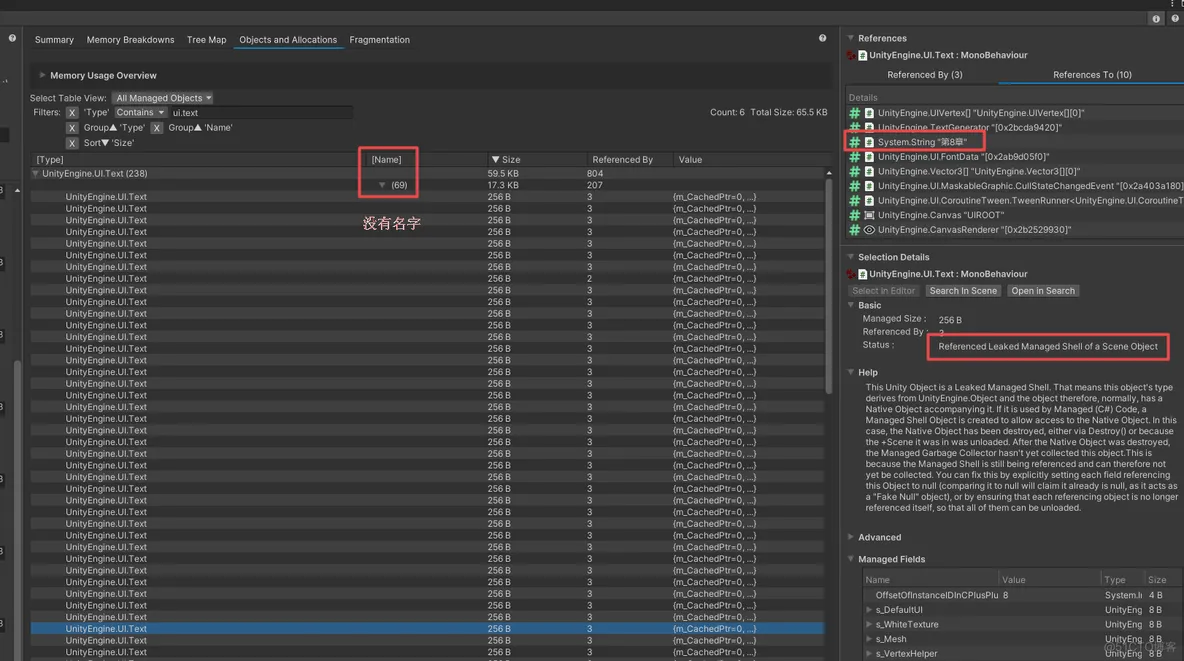Collapse the Managed Fields foldout
Image resolution: width=1184 pixels, height=661 pixels.
(x=851, y=559)
